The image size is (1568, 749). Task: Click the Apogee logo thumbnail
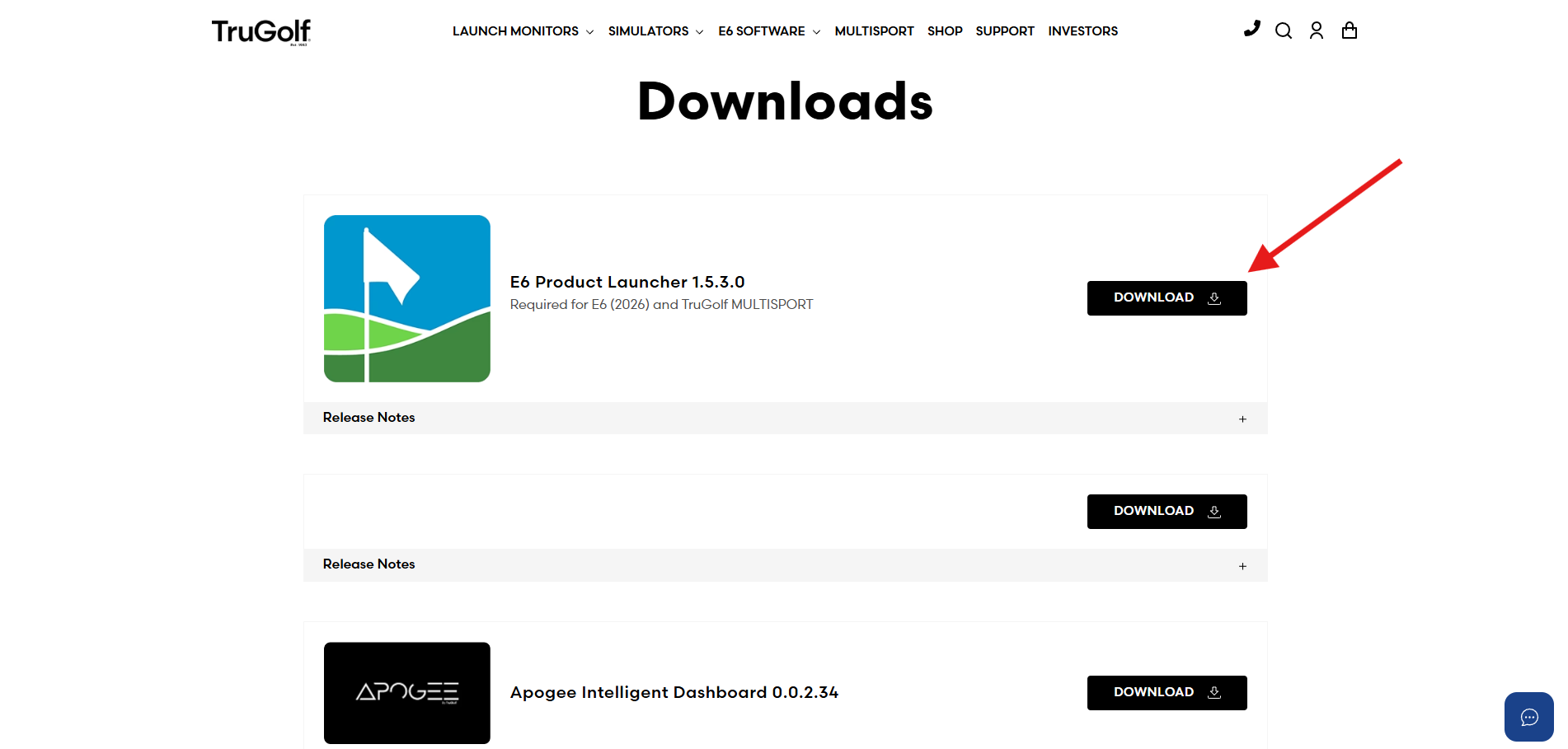[x=407, y=693]
